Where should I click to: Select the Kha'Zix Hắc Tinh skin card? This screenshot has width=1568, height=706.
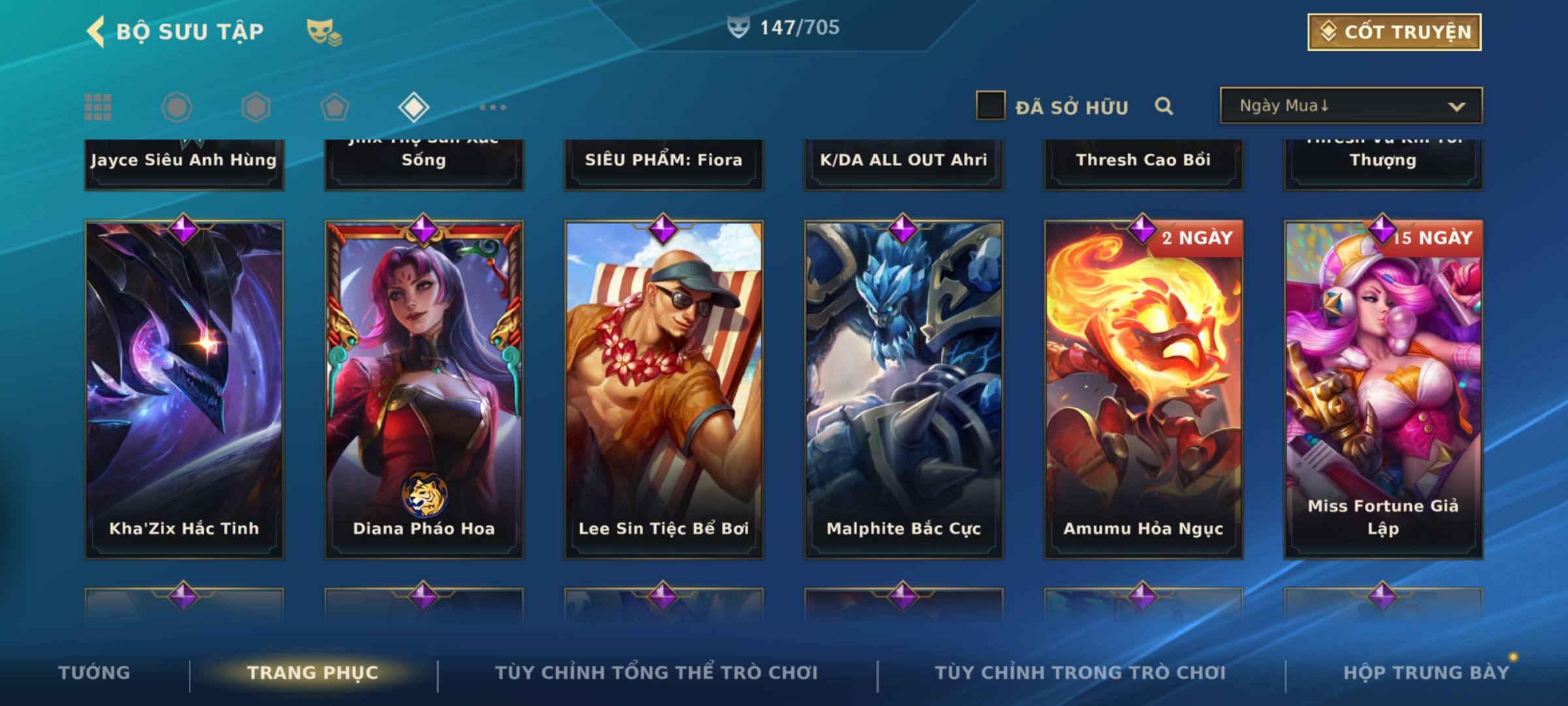[x=184, y=390]
